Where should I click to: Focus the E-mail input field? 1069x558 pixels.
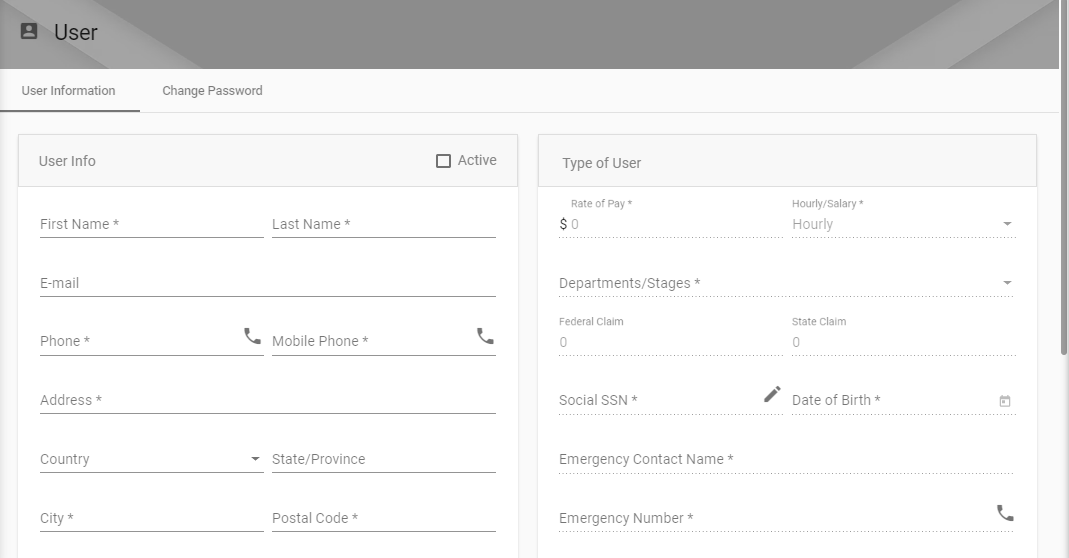pos(267,283)
